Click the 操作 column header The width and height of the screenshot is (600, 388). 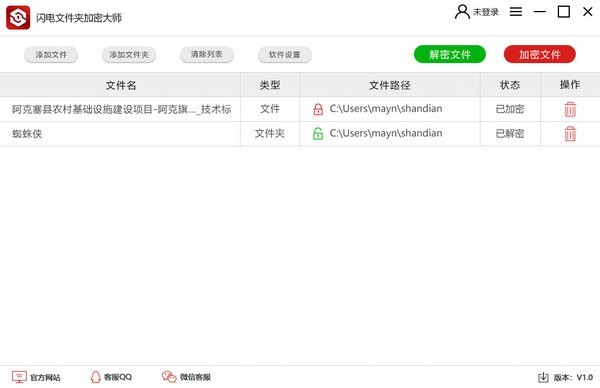coord(570,85)
